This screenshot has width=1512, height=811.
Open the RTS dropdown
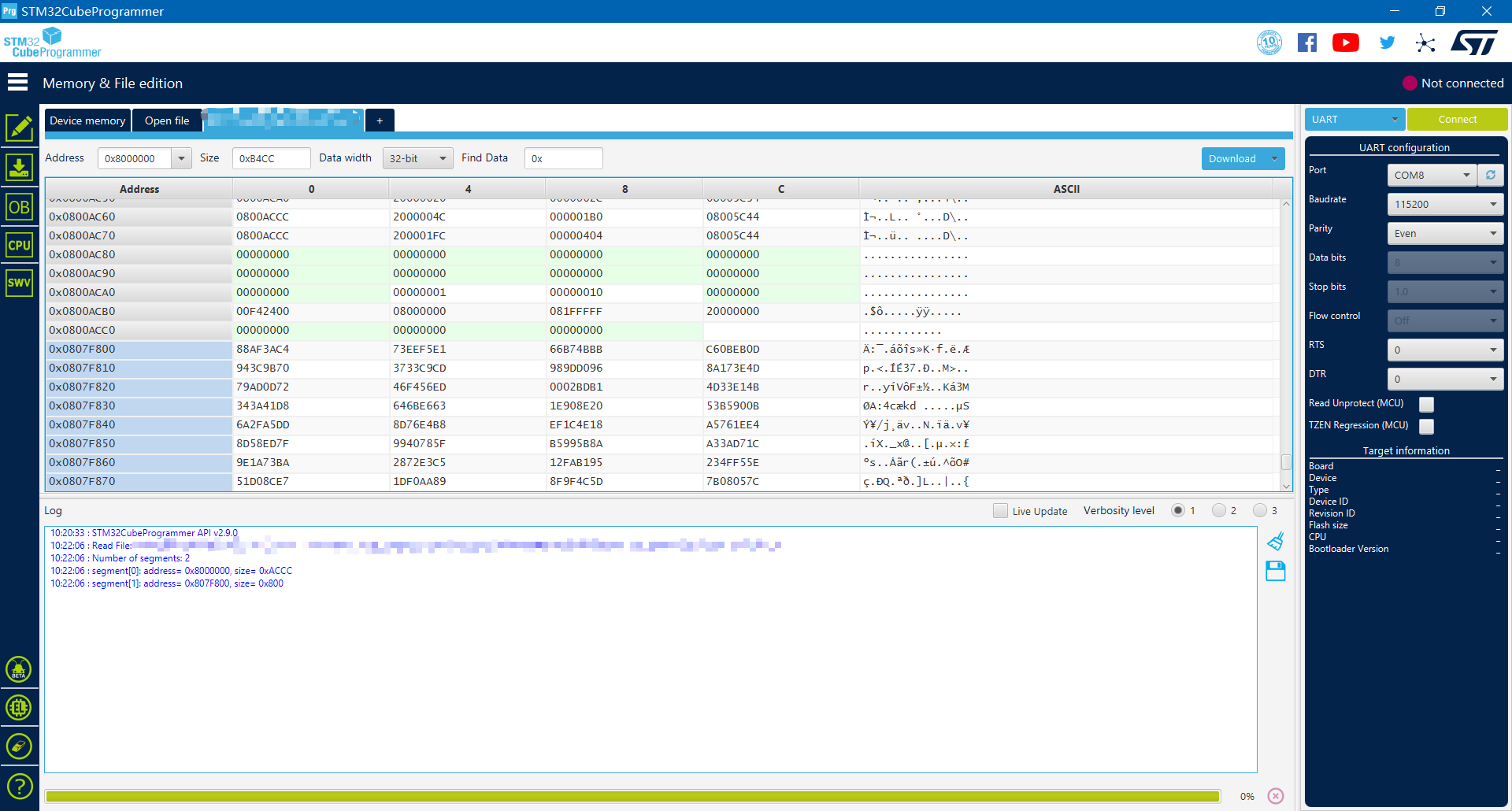point(1445,350)
